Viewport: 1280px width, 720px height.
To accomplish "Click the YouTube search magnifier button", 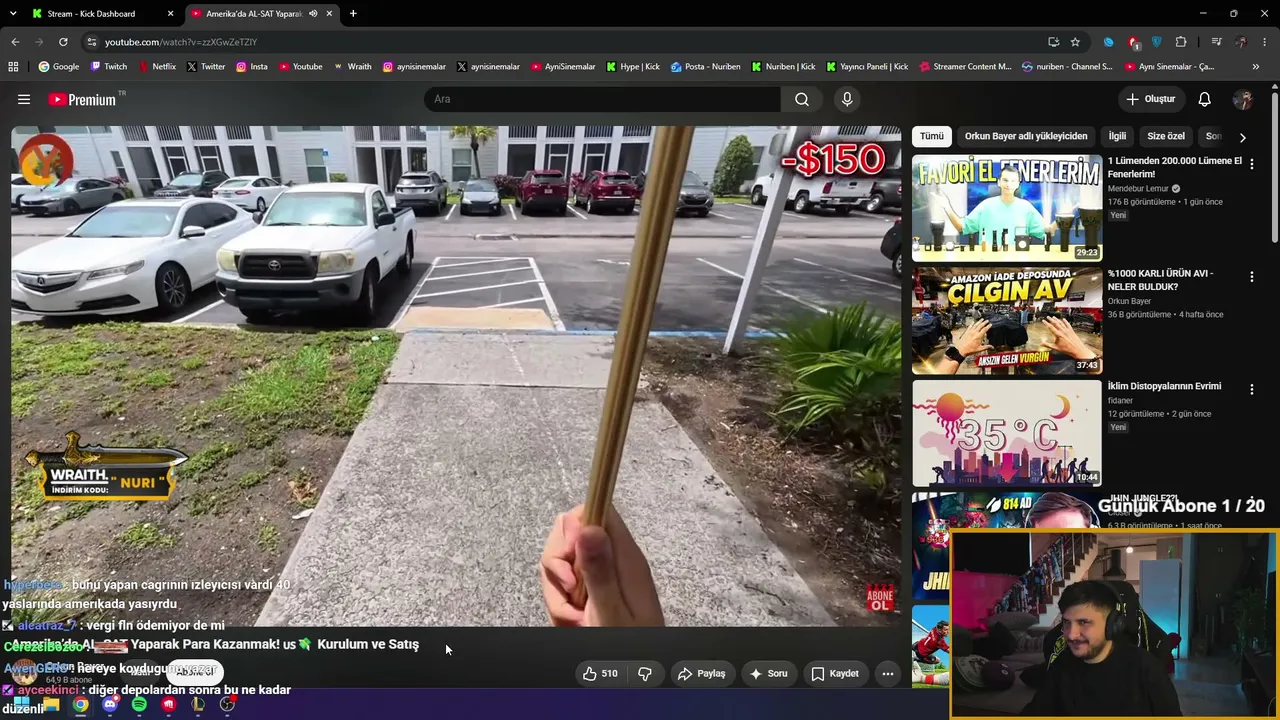I will pyautogui.click(x=802, y=99).
